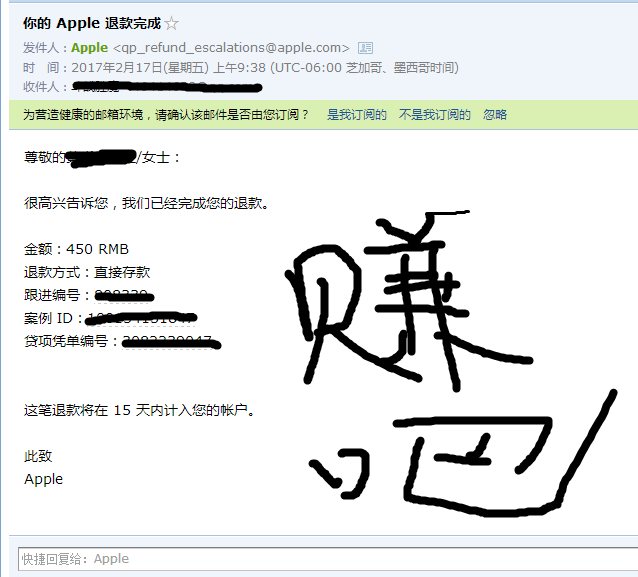This screenshot has width=638, height=577.
Task: Click the sender address qp_refund_escalations@apple.com
Action: (x=231, y=48)
